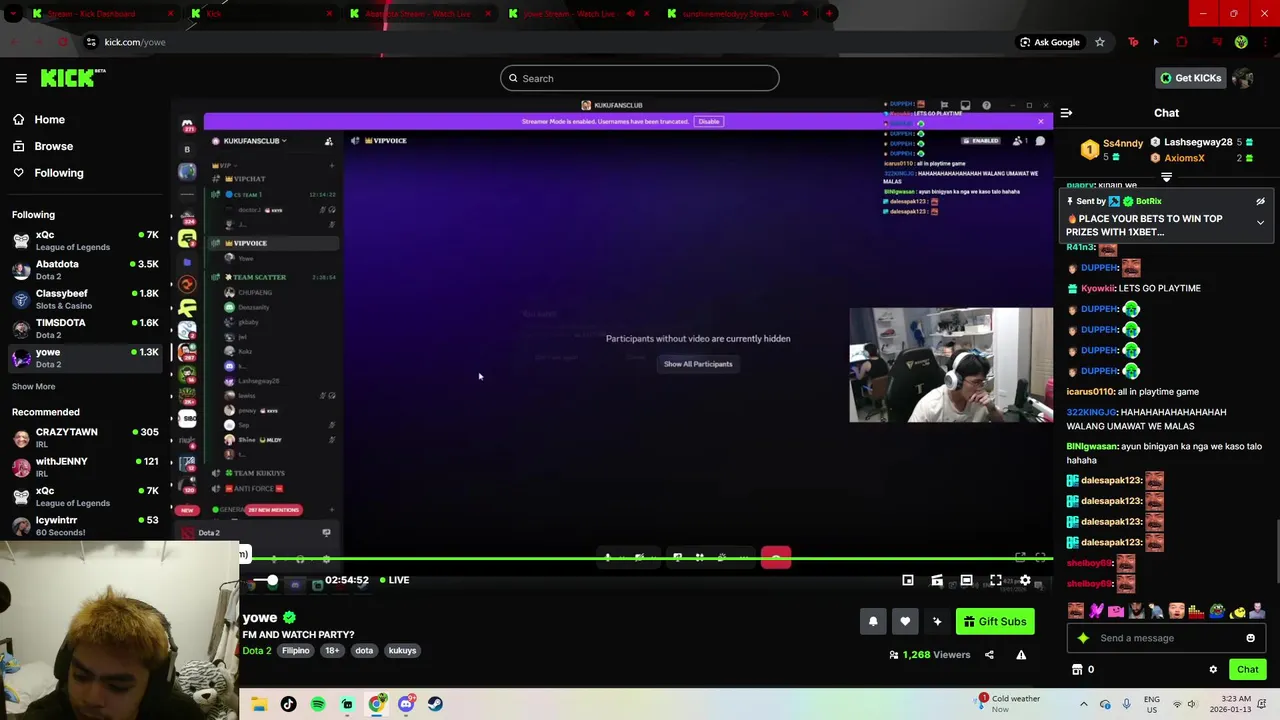Expand the pinned 1XBET message chevron

pos(1260,223)
